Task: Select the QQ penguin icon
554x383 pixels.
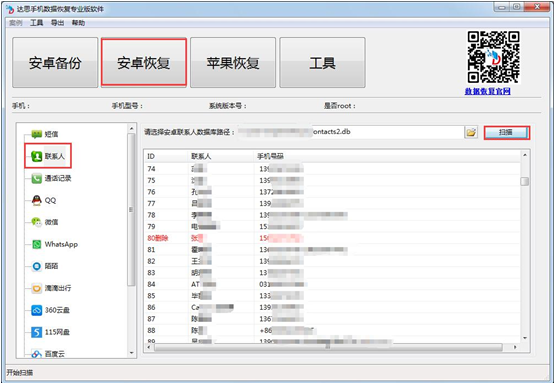Action: (36, 200)
